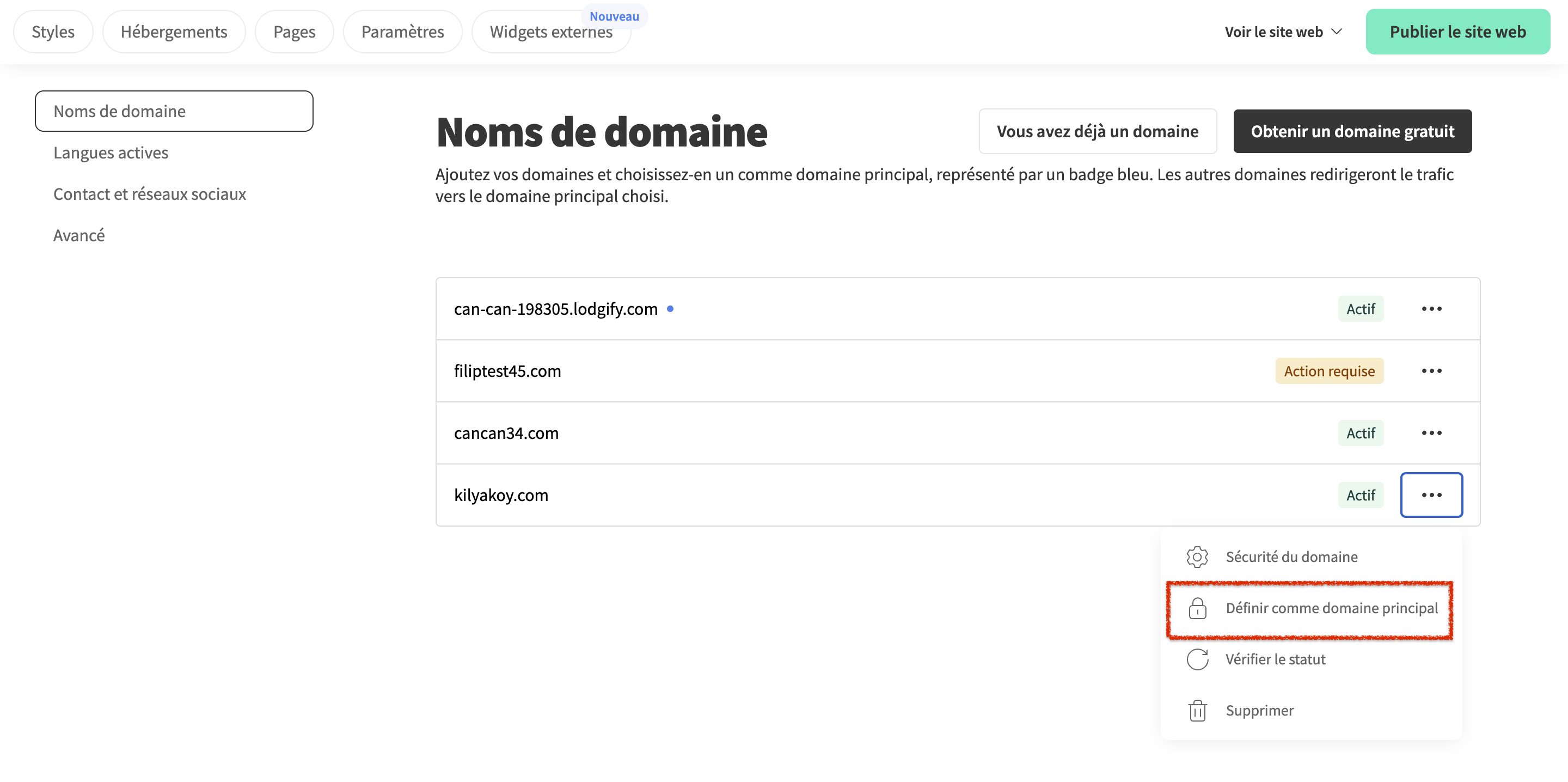Image resolution: width=1568 pixels, height=782 pixels.
Task: Click the lock icon beside Définir comme domaine principal
Action: (1197, 608)
